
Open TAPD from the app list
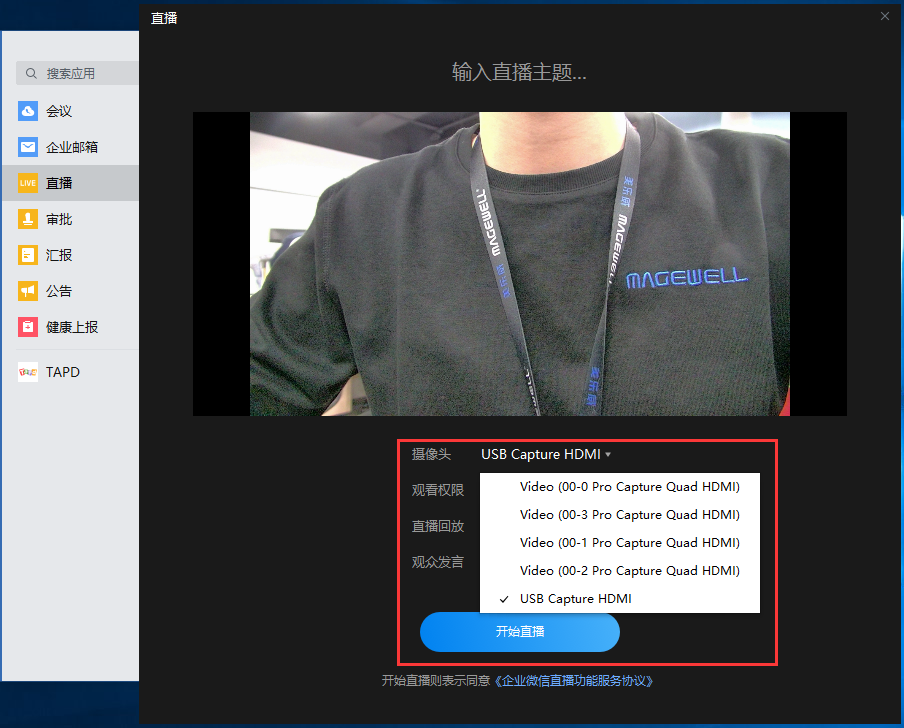[70, 372]
